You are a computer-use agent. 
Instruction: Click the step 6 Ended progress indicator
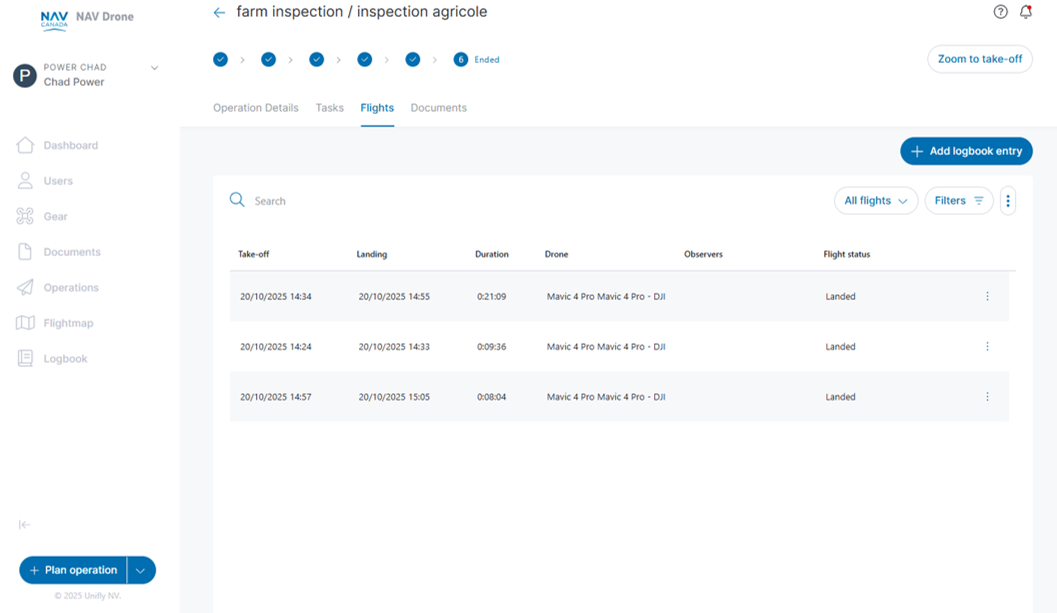click(x=461, y=60)
